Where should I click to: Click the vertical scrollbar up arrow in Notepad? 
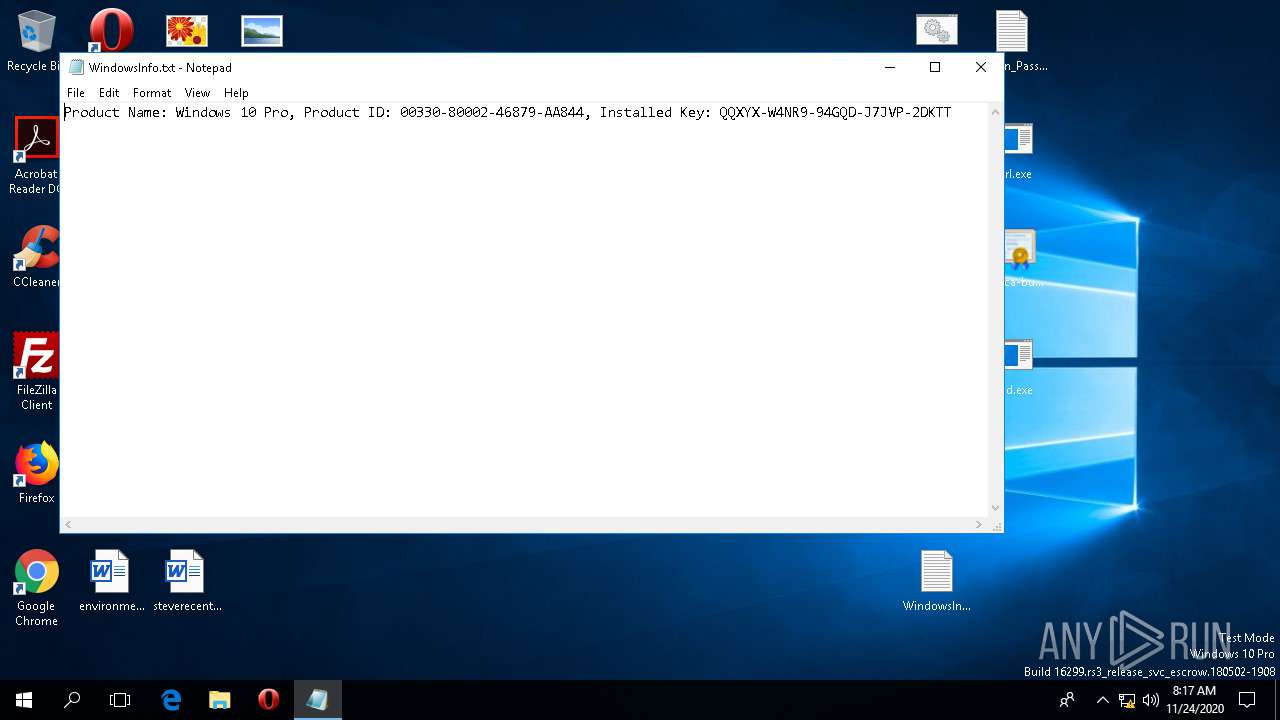[x=995, y=112]
